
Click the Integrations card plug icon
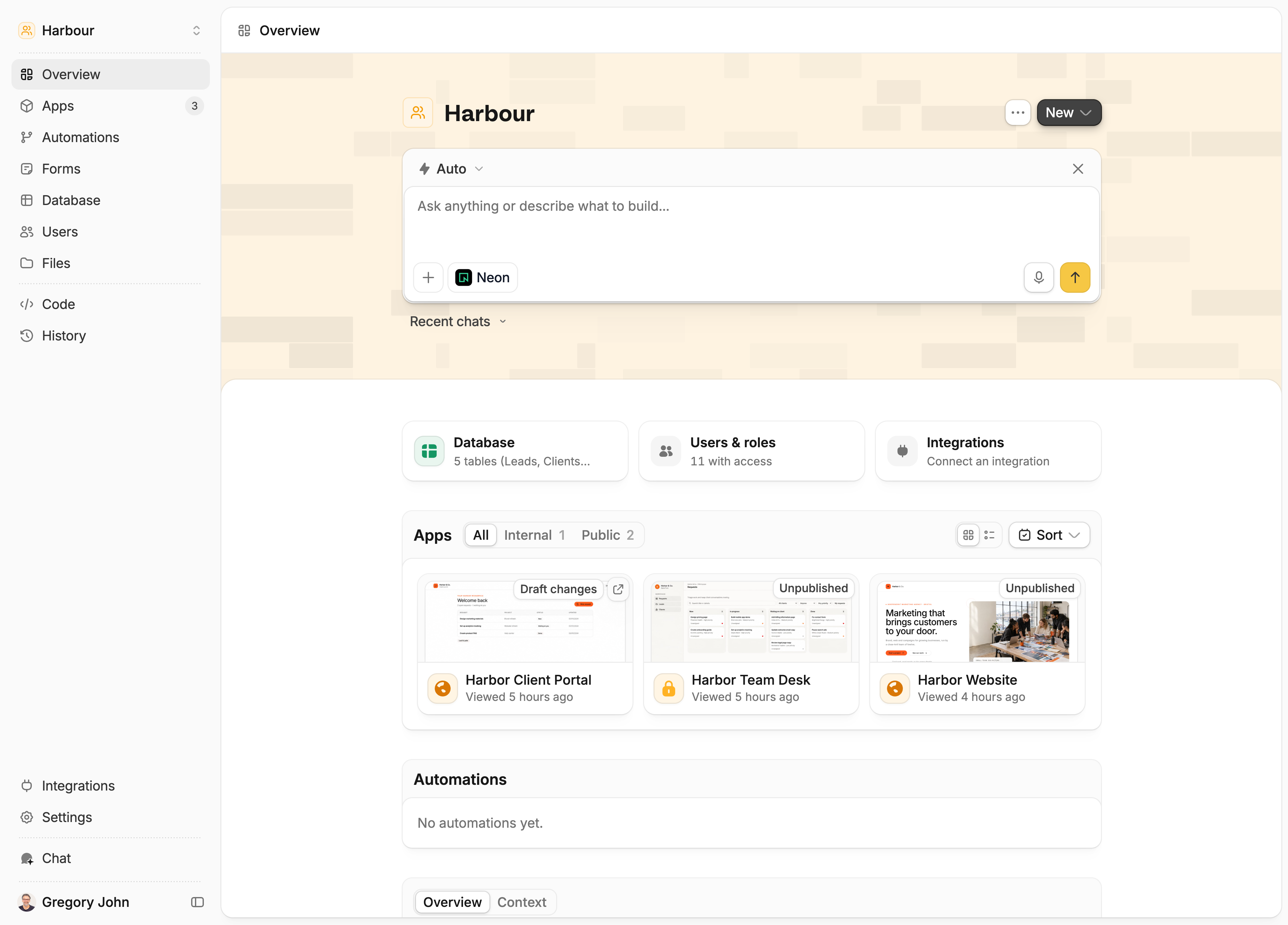[x=903, y=451]
